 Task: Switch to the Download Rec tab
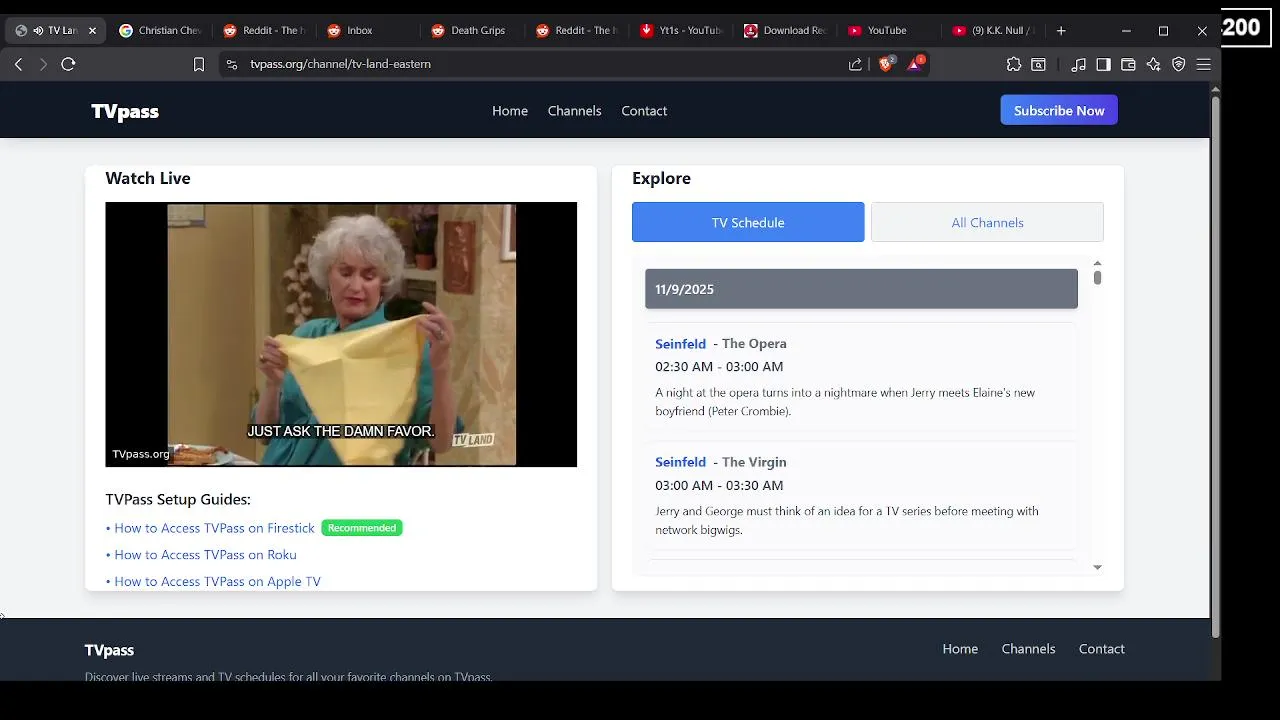pos(784,31)
